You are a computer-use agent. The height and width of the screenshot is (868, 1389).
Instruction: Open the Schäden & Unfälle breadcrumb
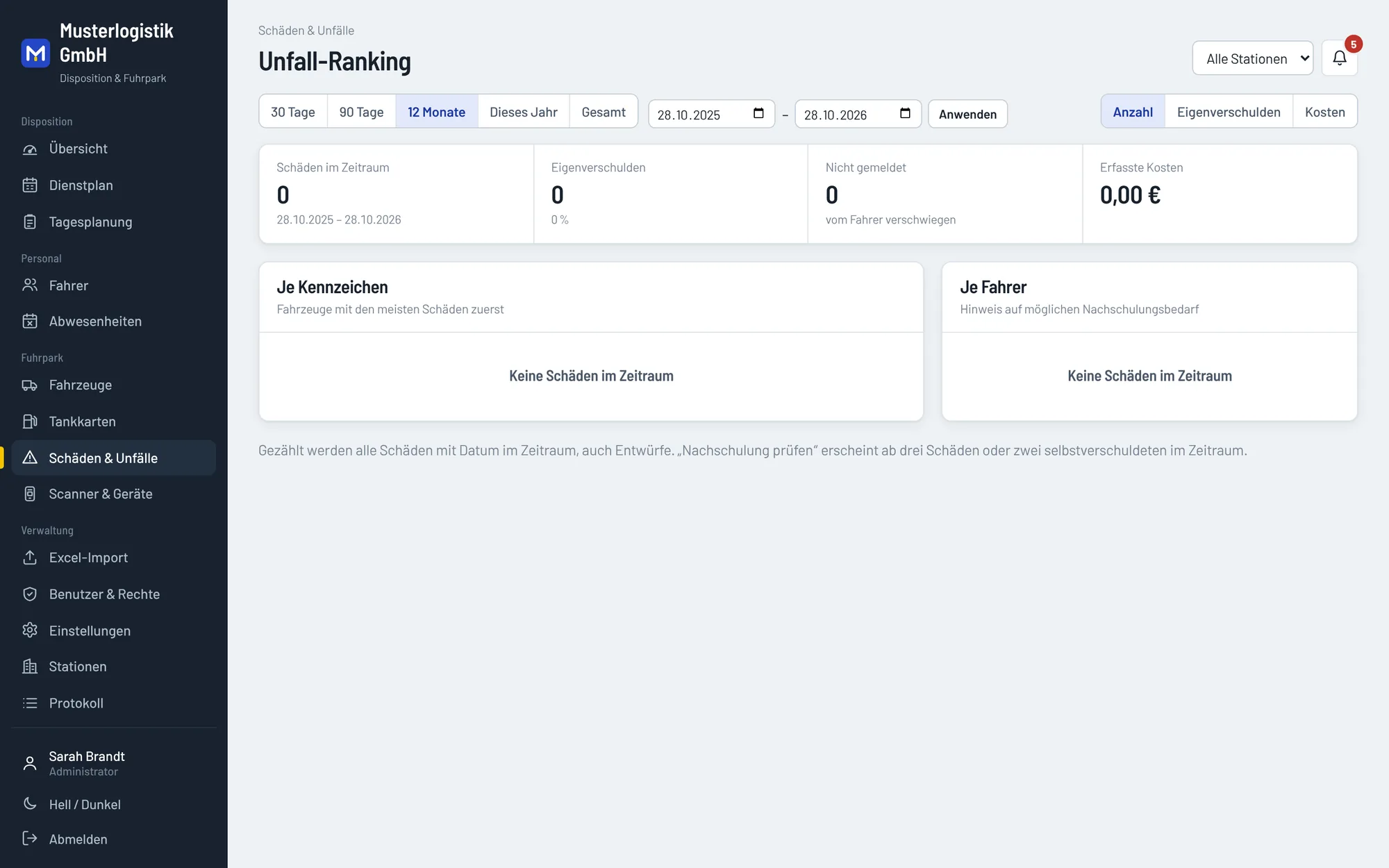(x=306, y=31)
